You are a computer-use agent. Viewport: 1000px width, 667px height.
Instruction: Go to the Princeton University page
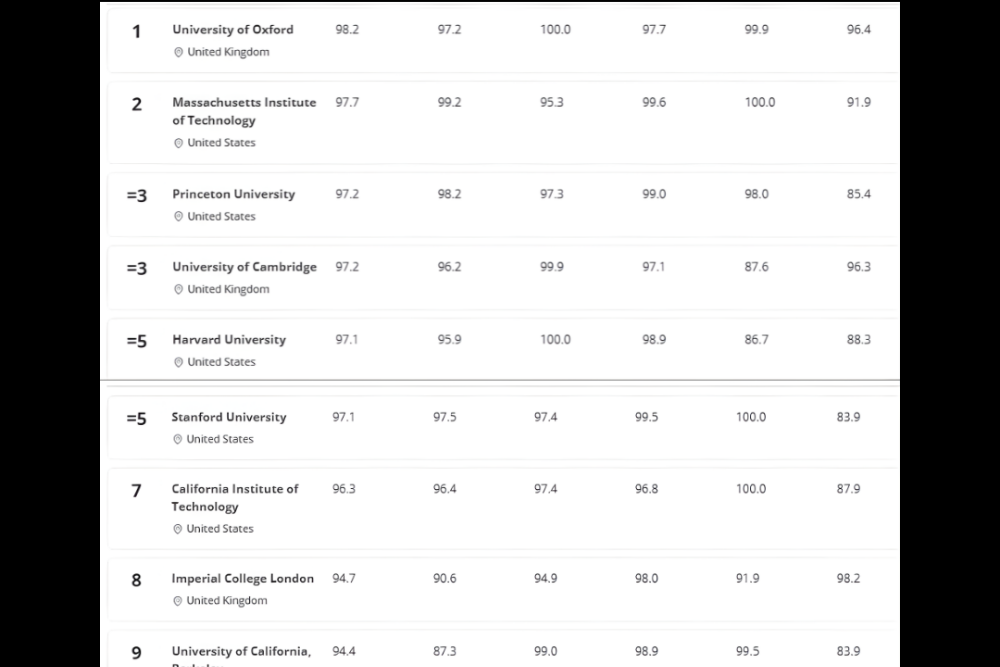tap(234, 194)
